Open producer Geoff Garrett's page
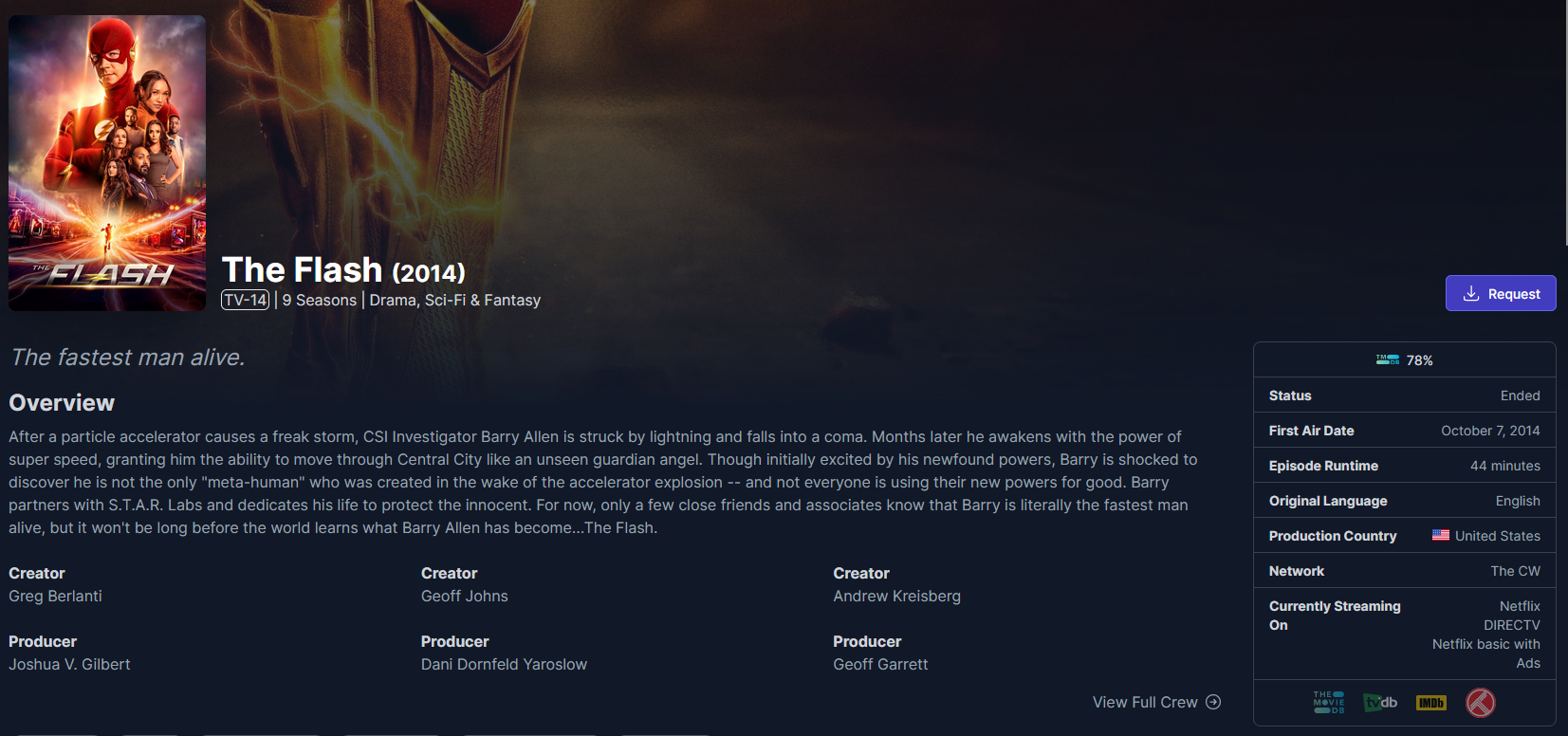1568x736 pixels. tap(880, 664)
